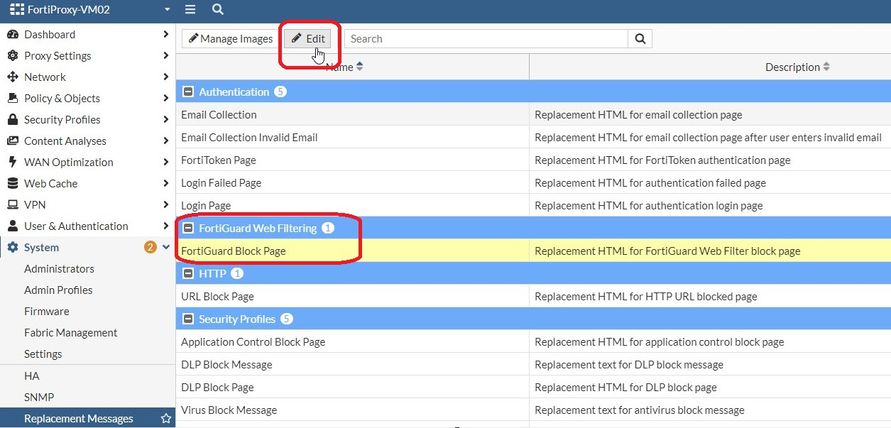Click the Manage Images button
Image resolution: width=891 pixels, height=428 pixels.
click(231, 39)
